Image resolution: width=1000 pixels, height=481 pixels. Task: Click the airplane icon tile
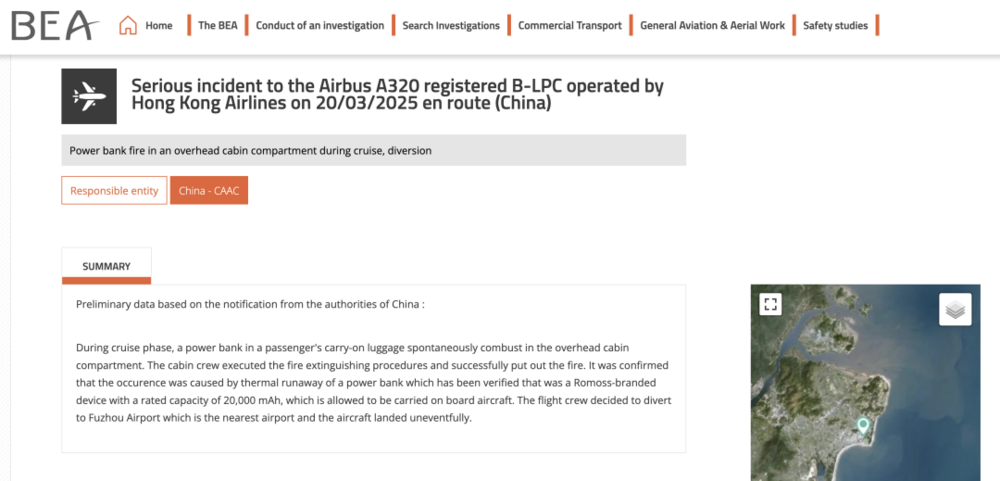89,96
